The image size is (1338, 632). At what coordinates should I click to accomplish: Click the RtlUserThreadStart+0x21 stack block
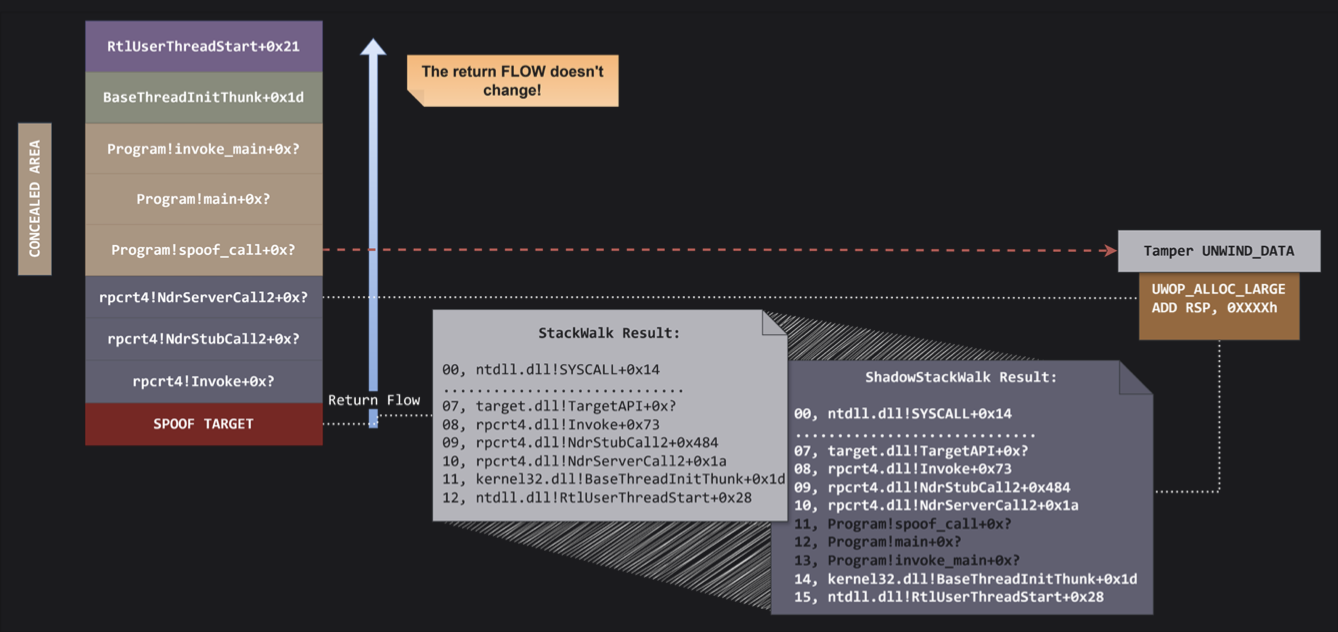(x=204, y=46)
